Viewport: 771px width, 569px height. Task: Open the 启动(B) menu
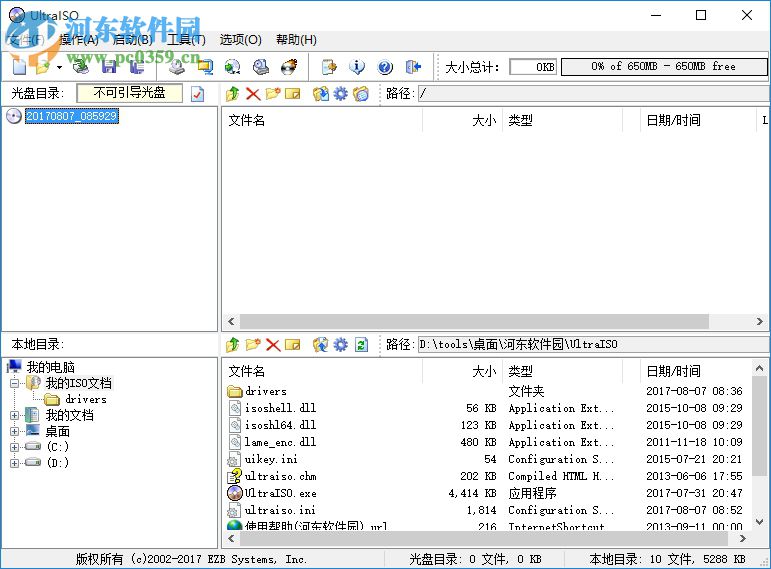pyautogui.click(x=133, y=39)
